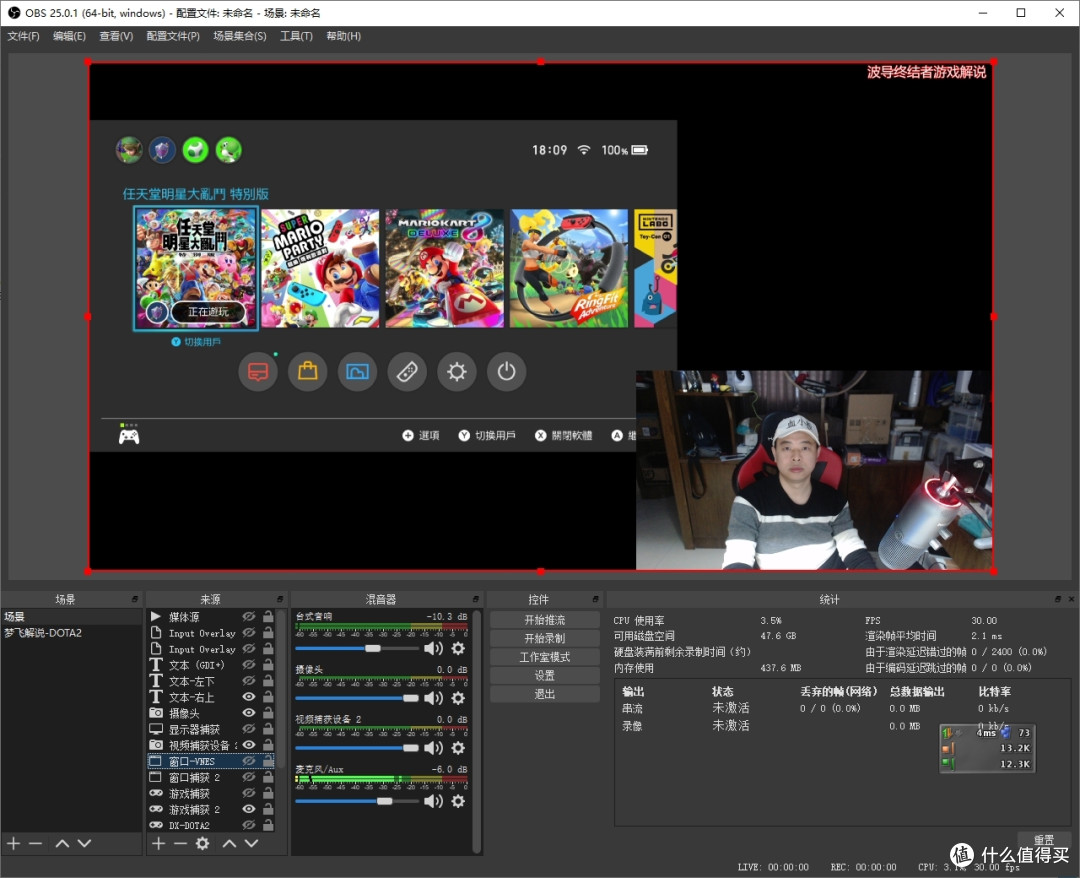Remove selected scene with minus icon in 场景 panel
The image size is (1080, 878).
36,843
